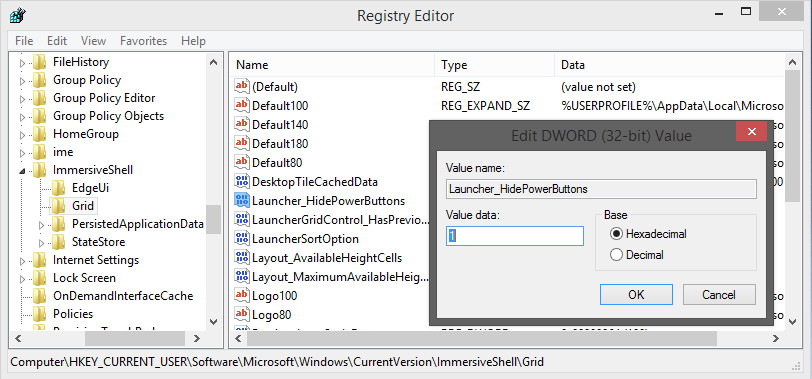This screenshot has height=379, width=812.
Task: Click the Policies folder icon
Action: tap(39, 314)
